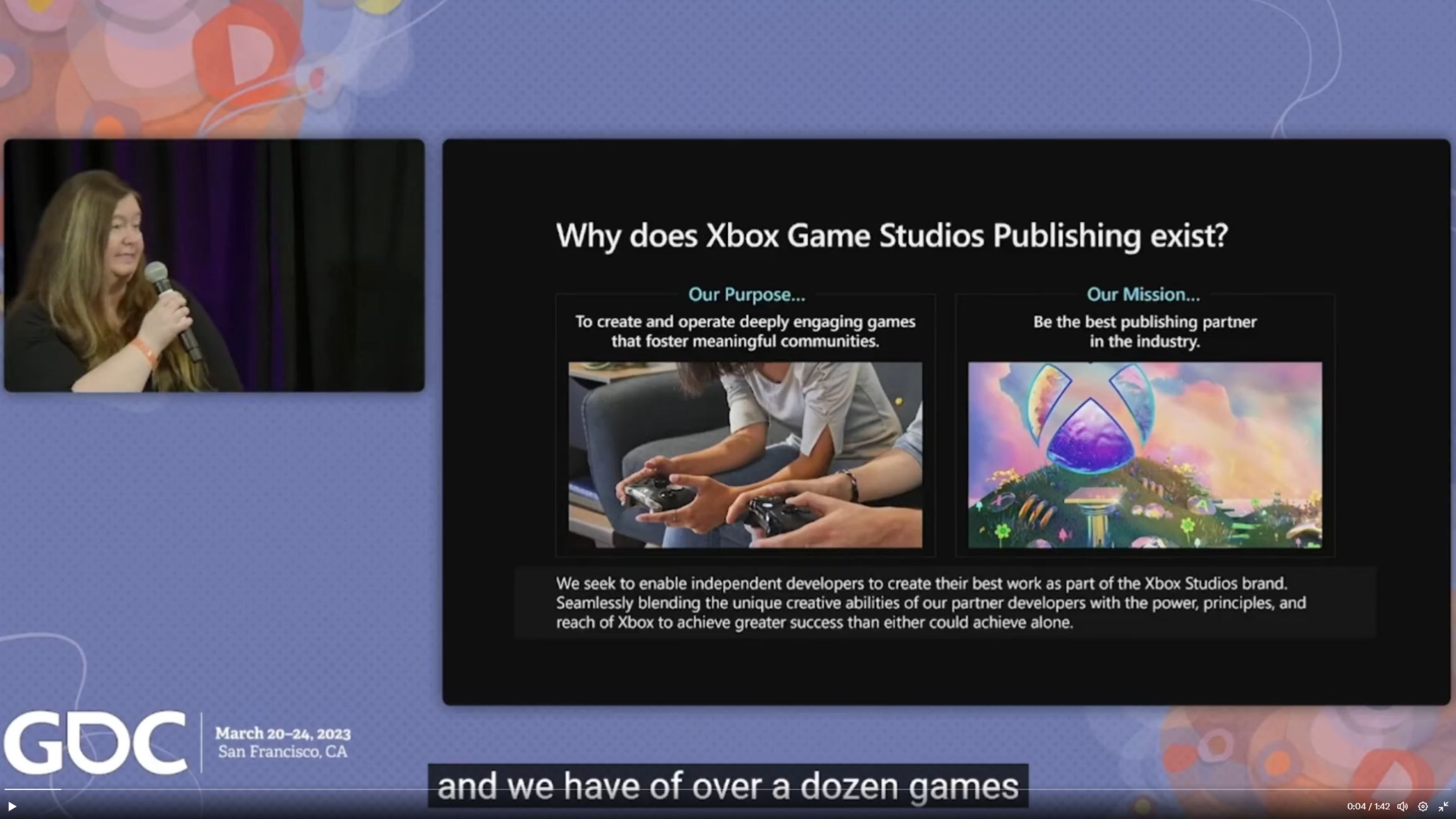
Task: Click the 0:04 / 1:42 time display
Action: tap(1368, 806)
